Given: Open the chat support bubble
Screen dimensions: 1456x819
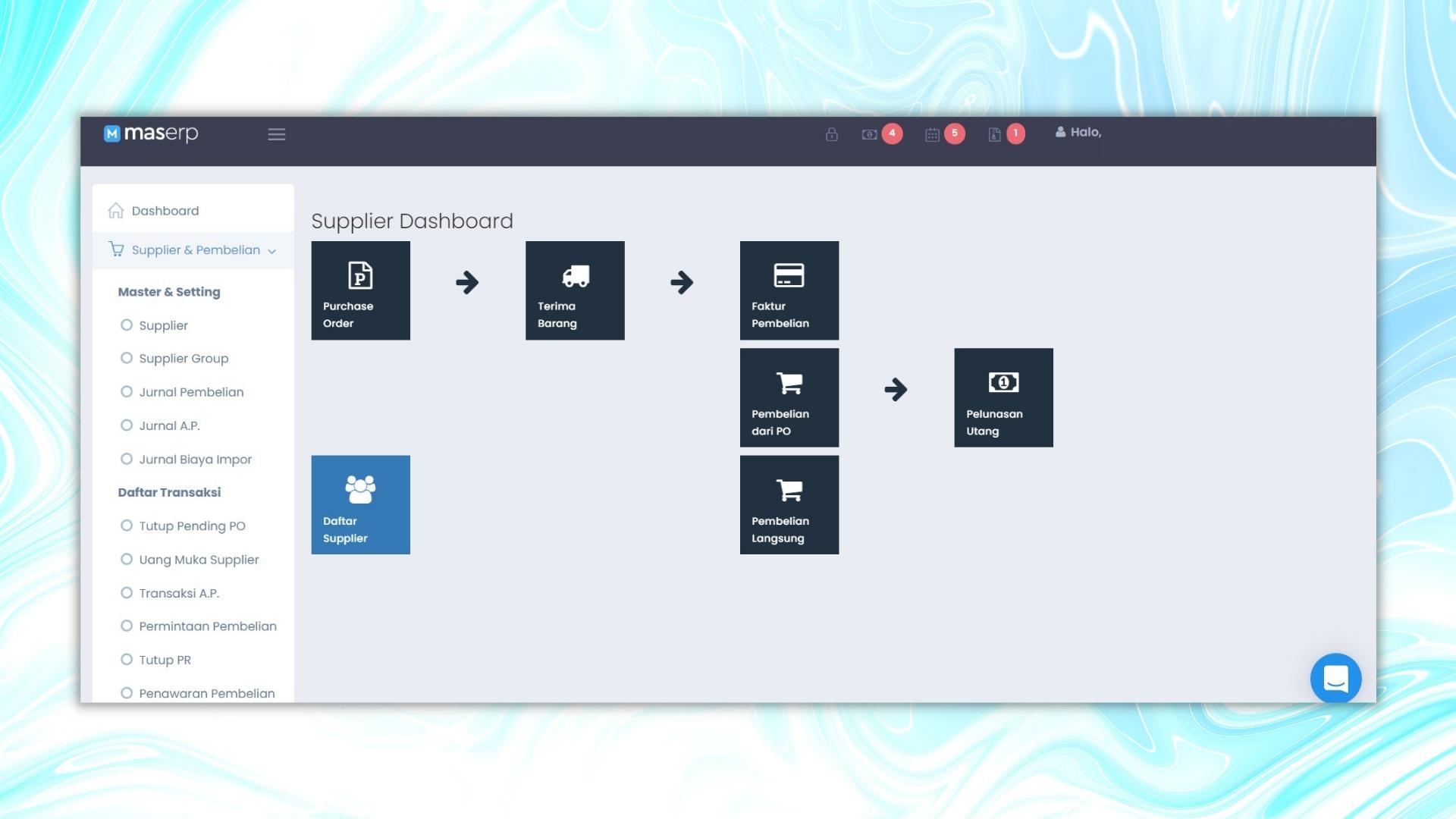Looking at the screenshot, I should point(1335,679).
